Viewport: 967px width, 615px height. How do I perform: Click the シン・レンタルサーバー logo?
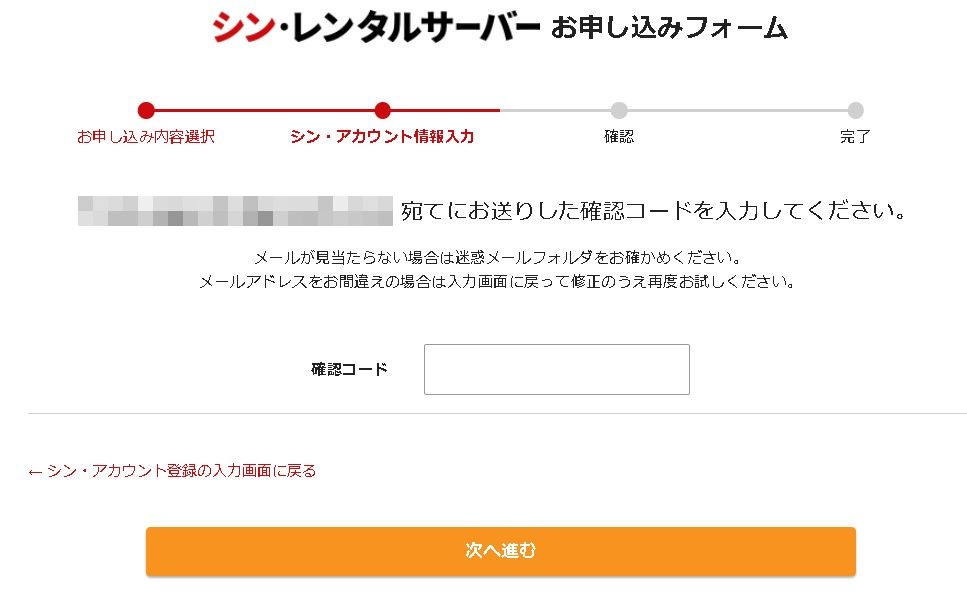pyautogui.click(x=375, y=27)
